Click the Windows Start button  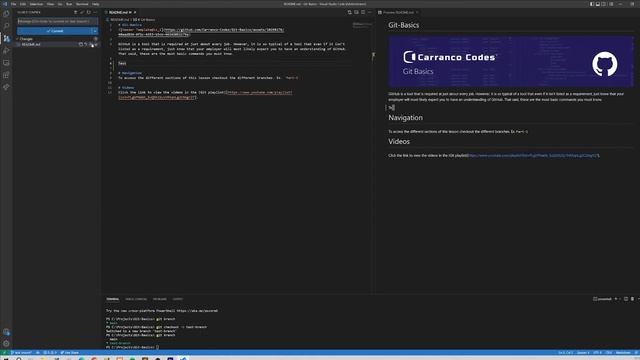[x=6, y=358]
